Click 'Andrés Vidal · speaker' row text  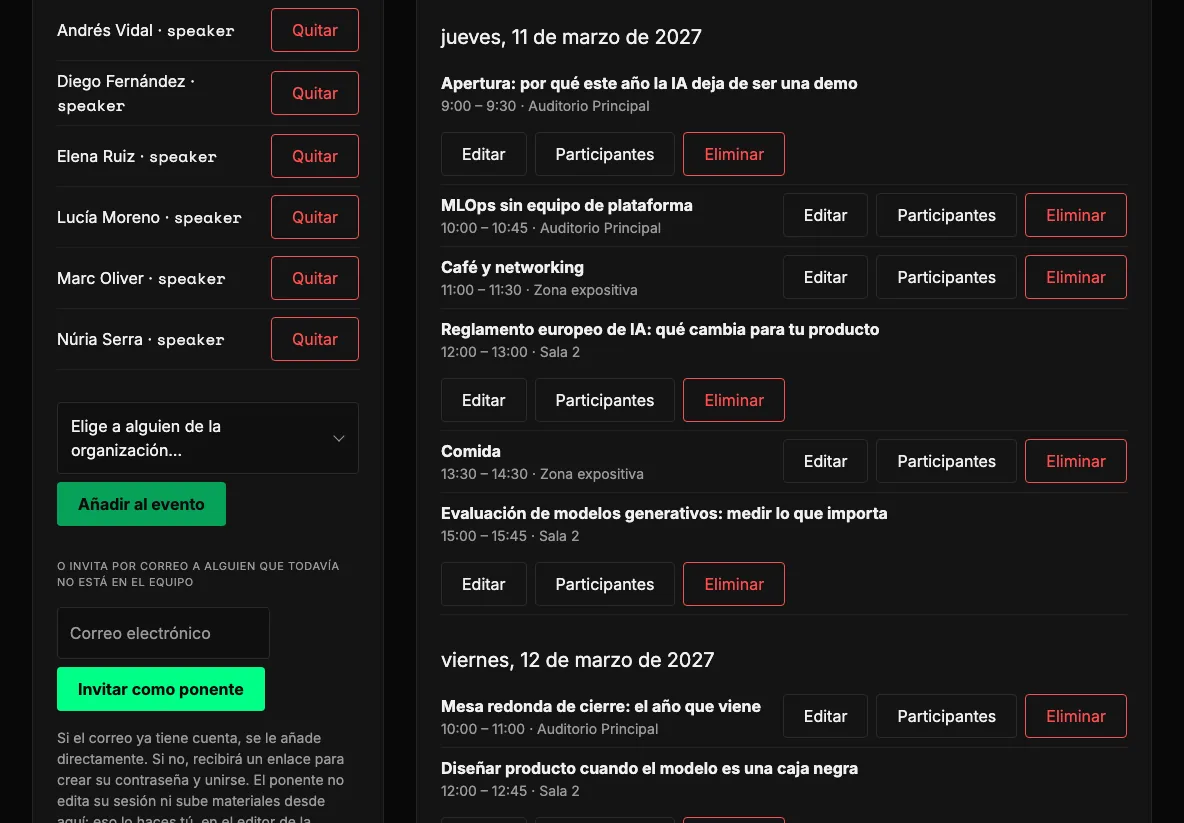tap(146, 30)
